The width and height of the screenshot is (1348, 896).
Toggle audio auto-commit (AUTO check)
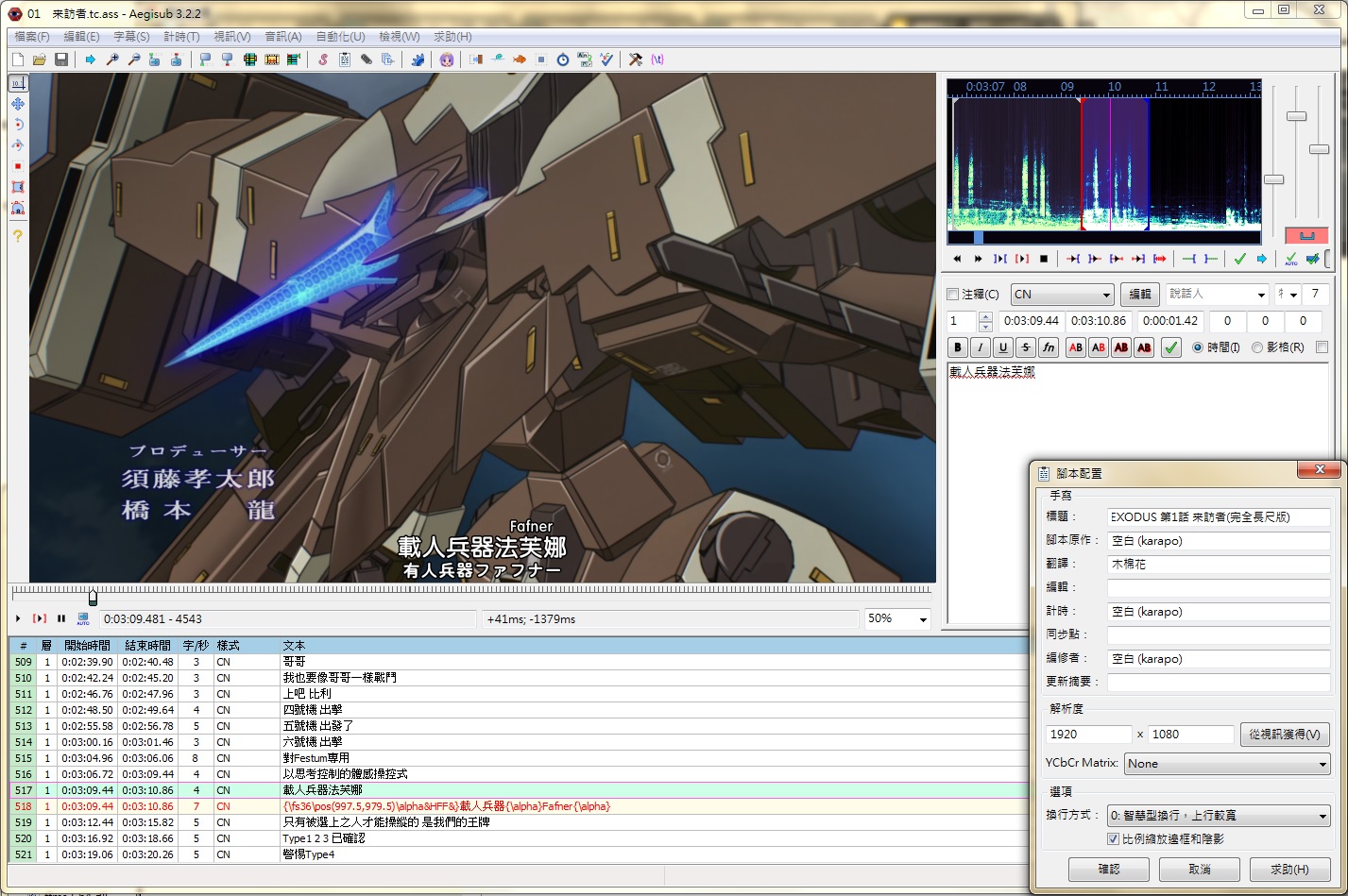pos(1290,259)
